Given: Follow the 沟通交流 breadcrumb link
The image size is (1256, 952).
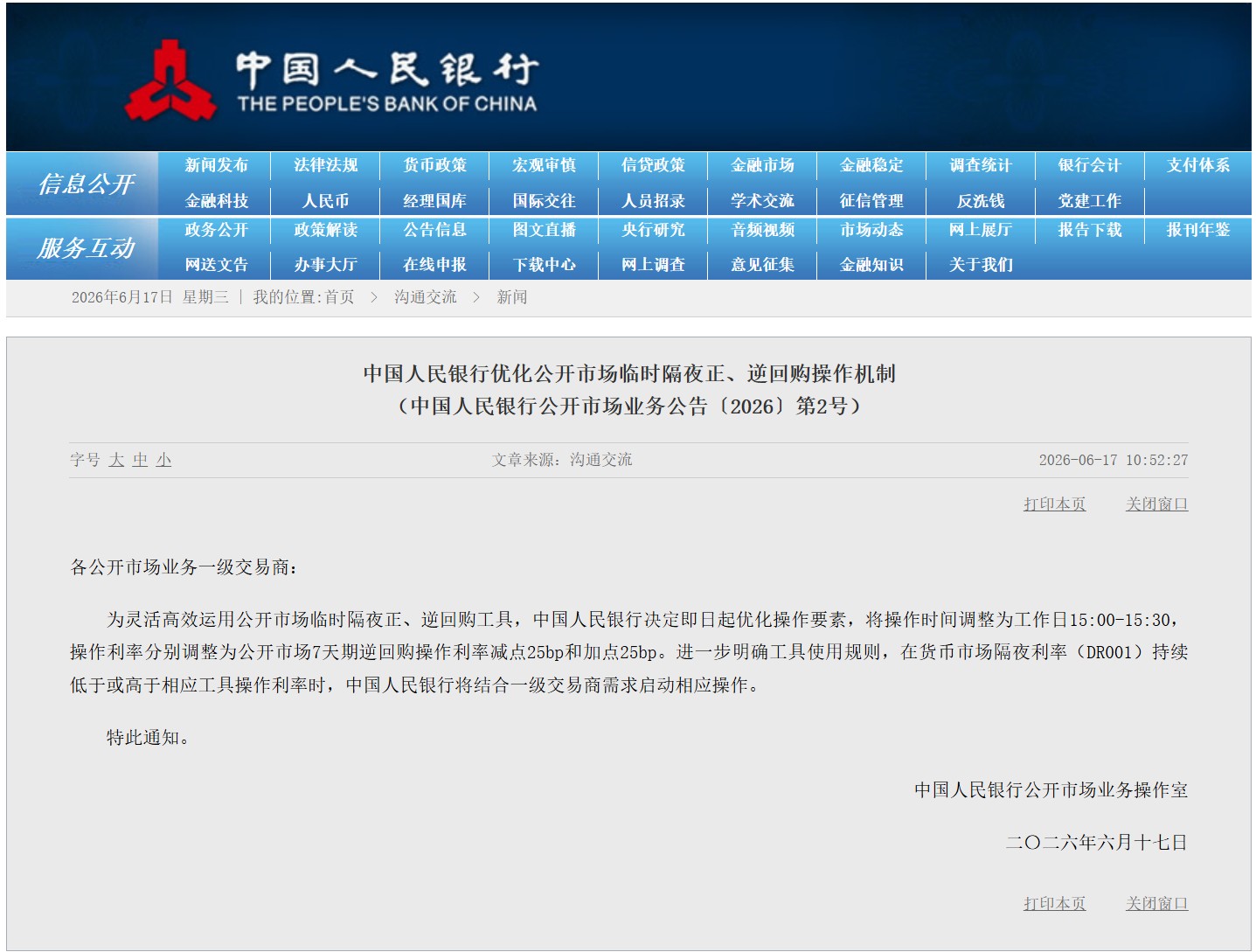Looking at the screenshot, I should point(425,297).
